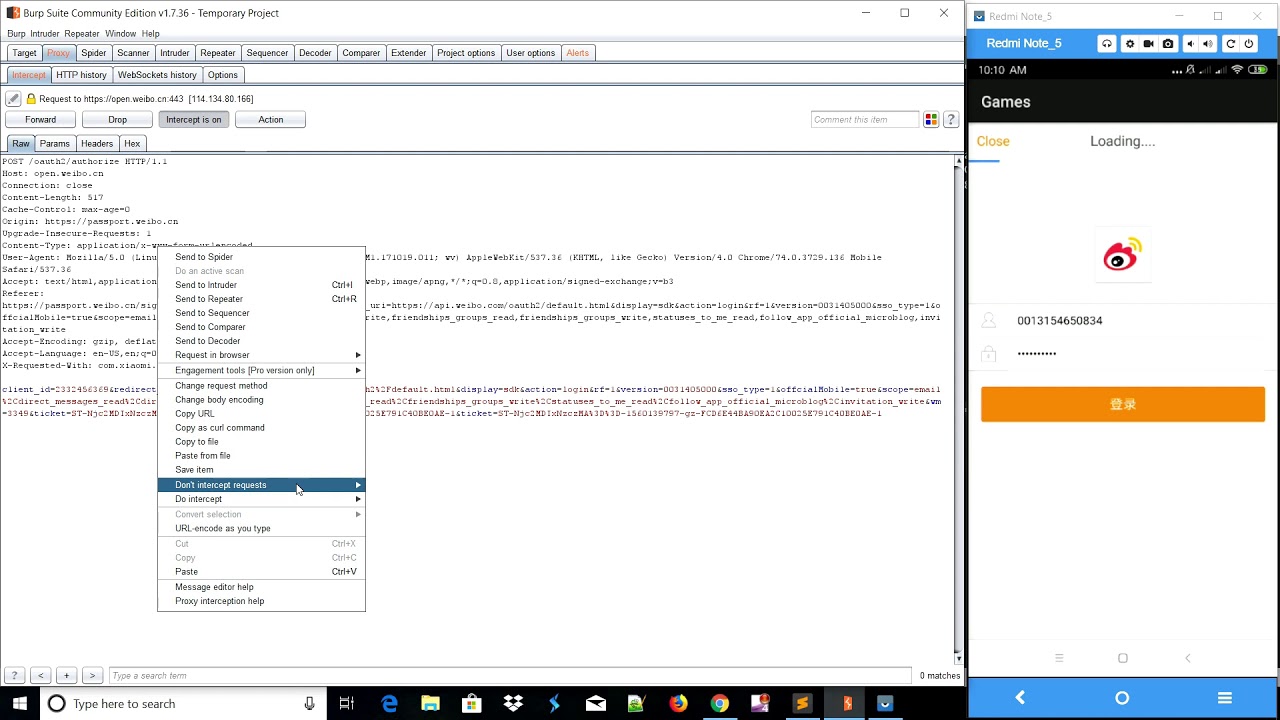The width and height of the screenshot is (1280, 720).
Task: Open Firefox from taskbar
Action: (x=678, y=704)
